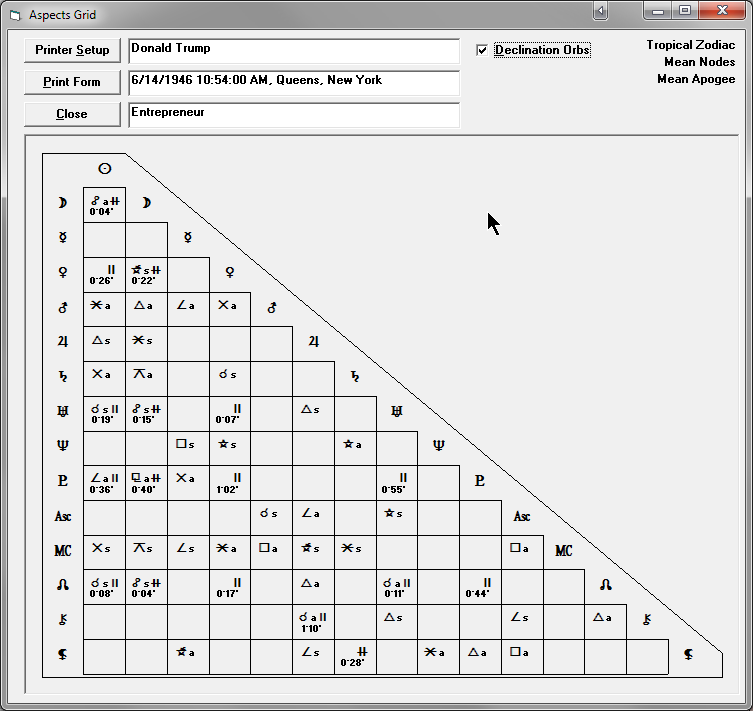
Task: Click the Sun-Moon aspect cell showing 0°04'
Action: 104,204
